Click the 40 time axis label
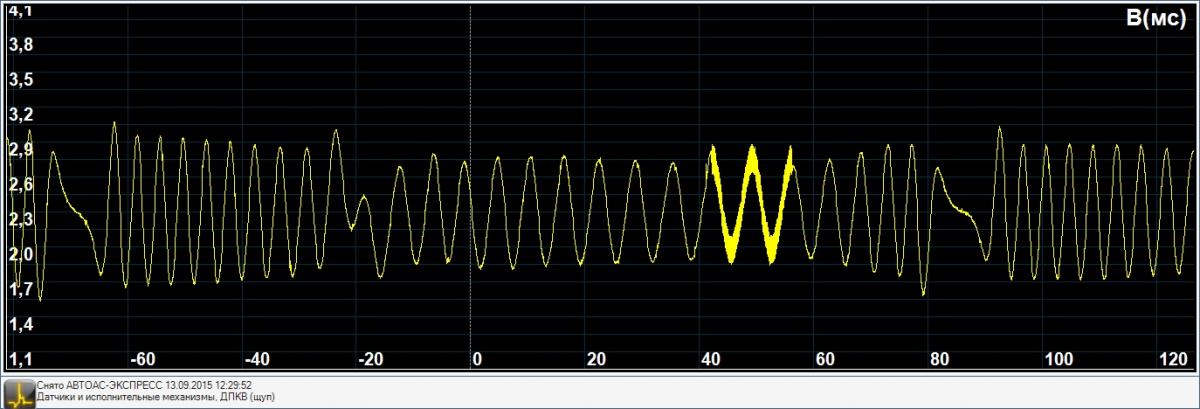 tap(712, 359)
